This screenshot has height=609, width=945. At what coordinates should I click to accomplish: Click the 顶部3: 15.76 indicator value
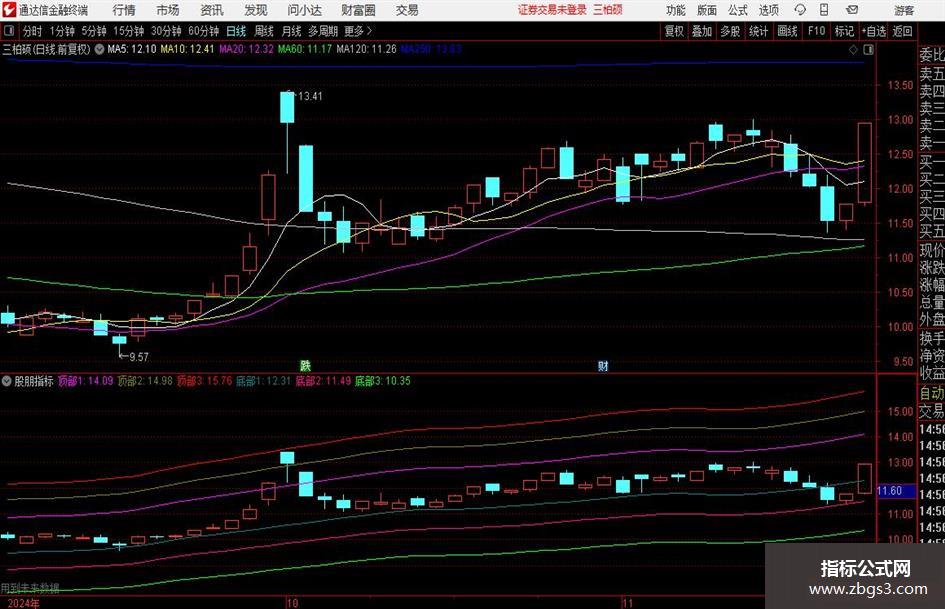tap(204, 381)
